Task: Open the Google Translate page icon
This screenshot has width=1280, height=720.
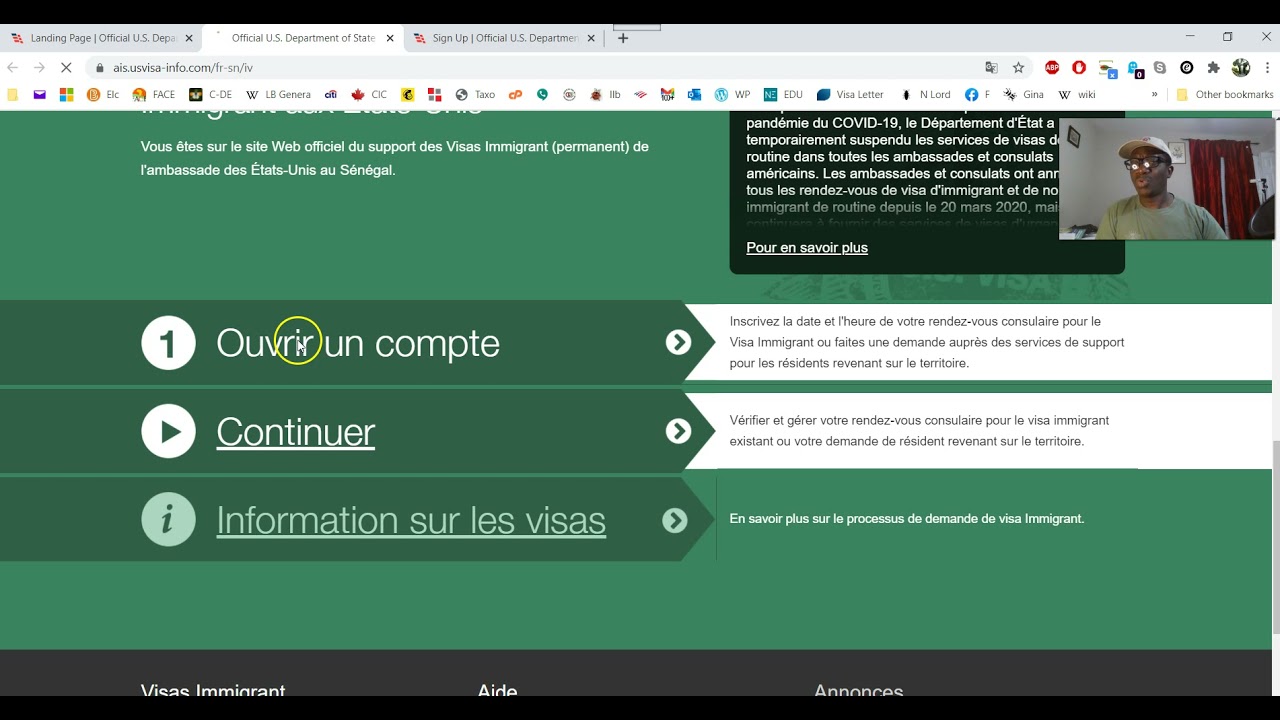Action: point(991,68)
